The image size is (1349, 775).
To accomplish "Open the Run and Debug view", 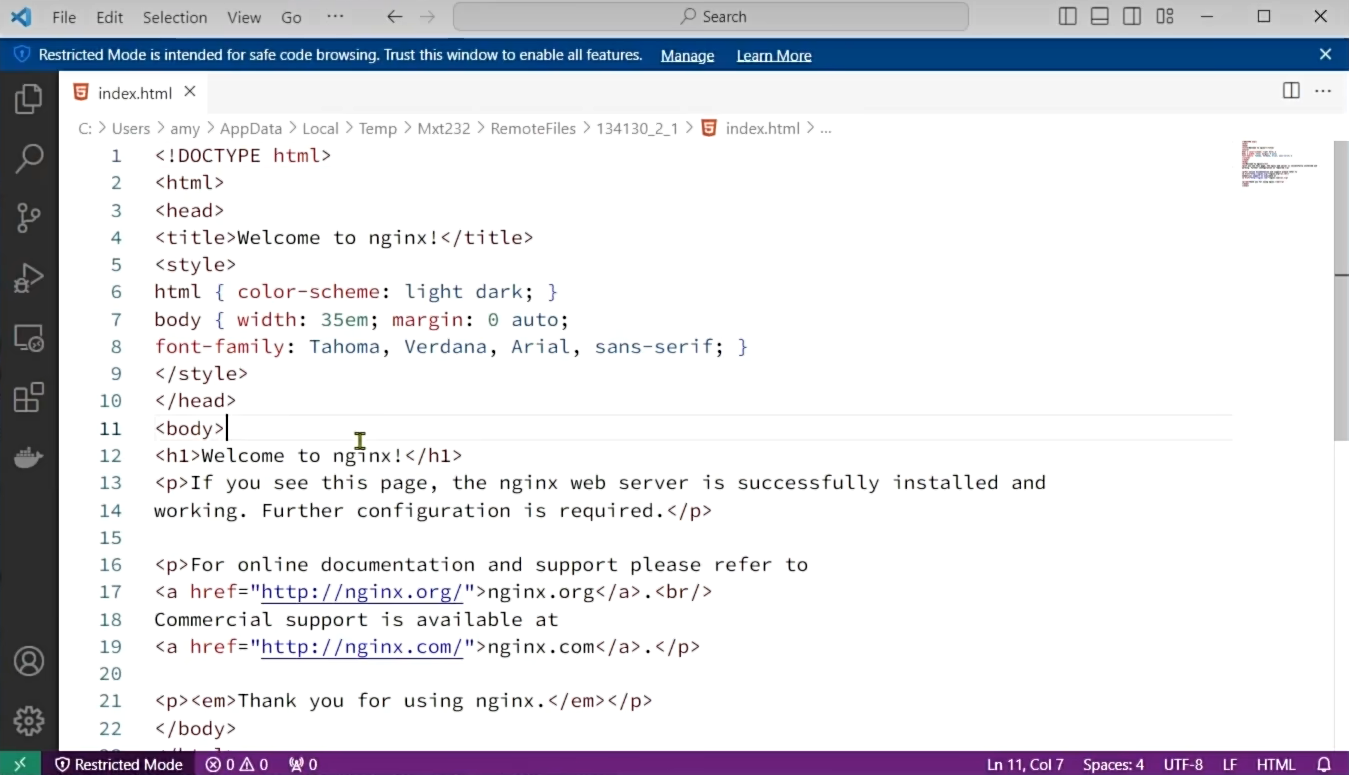I will click(x=29, y=278).
